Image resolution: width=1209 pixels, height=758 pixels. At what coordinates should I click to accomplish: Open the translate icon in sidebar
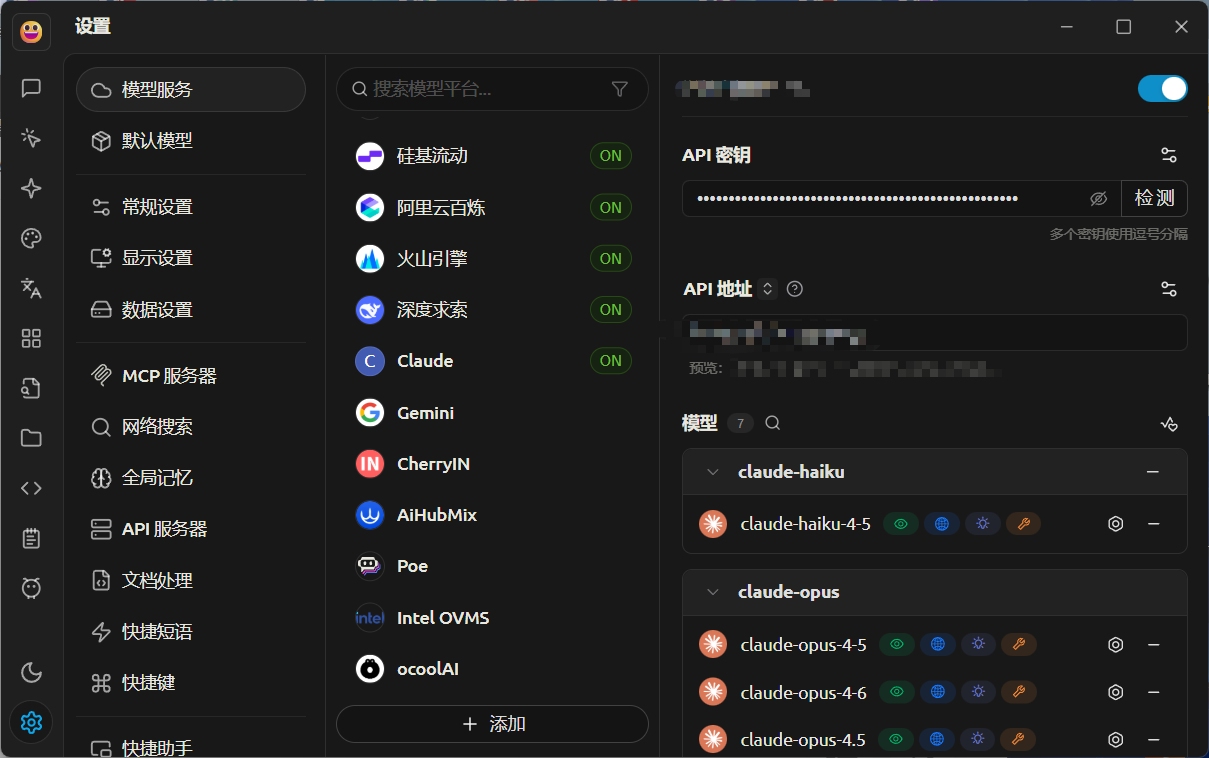pos(31,288)
